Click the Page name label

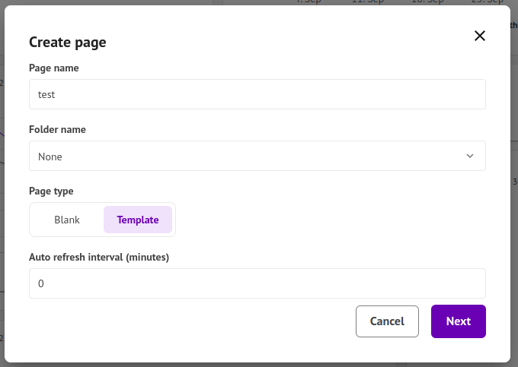point(54,68)
